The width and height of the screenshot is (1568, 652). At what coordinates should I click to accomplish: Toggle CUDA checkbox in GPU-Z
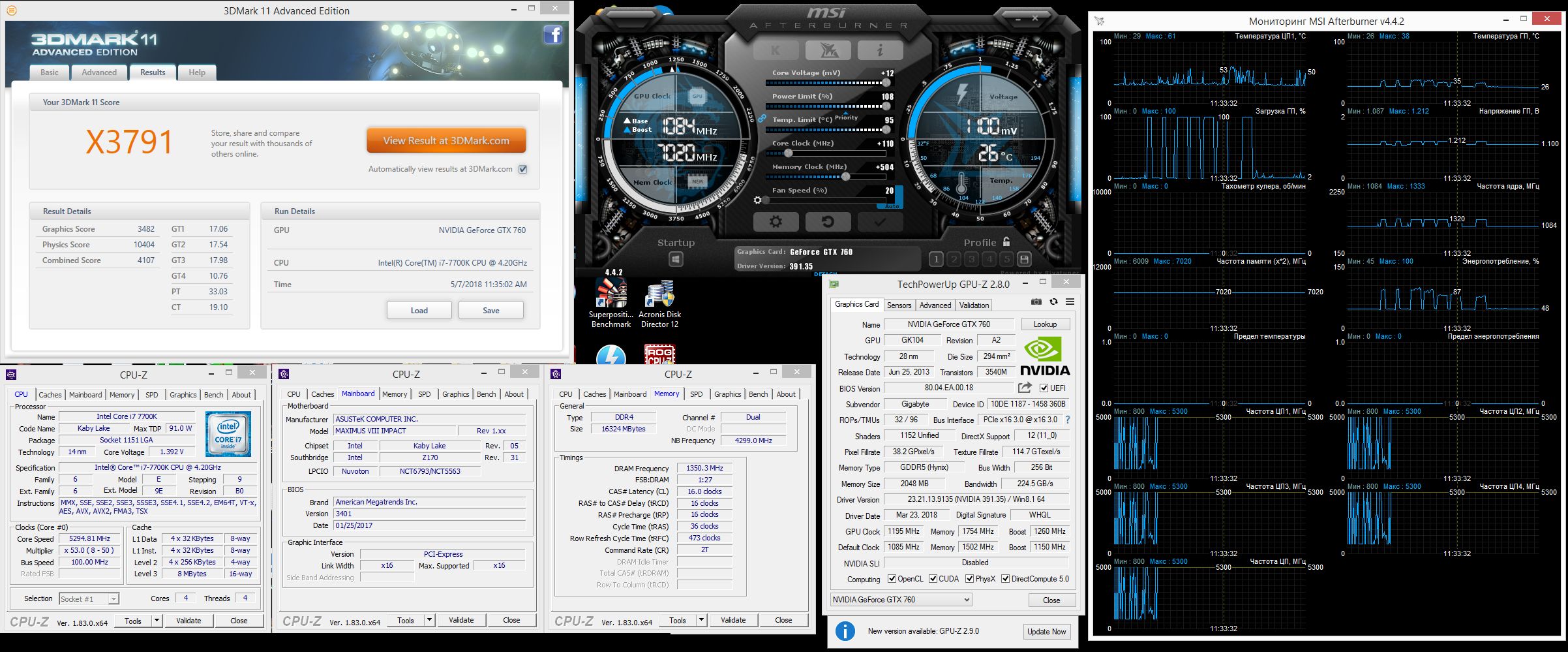tap(933, 579)
